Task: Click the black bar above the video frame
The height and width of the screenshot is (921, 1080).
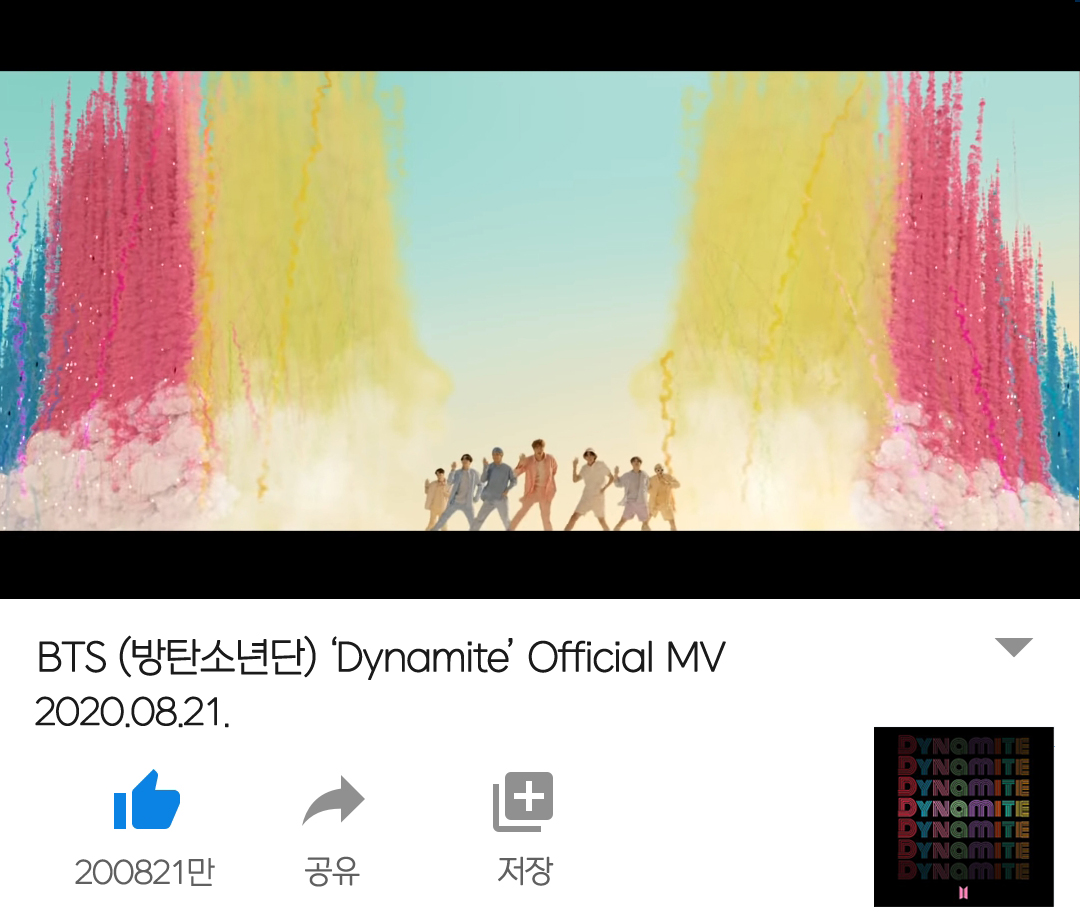Action: pyautogui.click(x=540, y=35)
